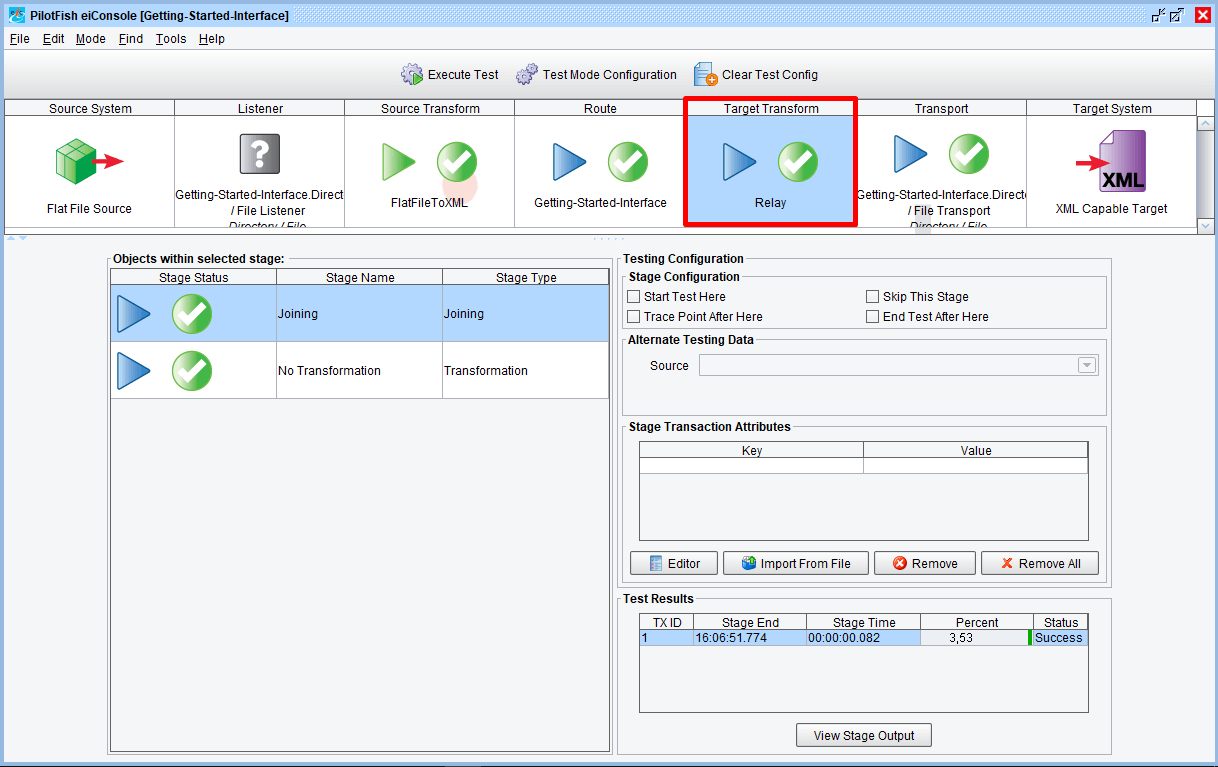Viewport: 1218px width, 767px height.
Task: Select stage time 00:00:00.082 cell
Action: coord(863,638)
